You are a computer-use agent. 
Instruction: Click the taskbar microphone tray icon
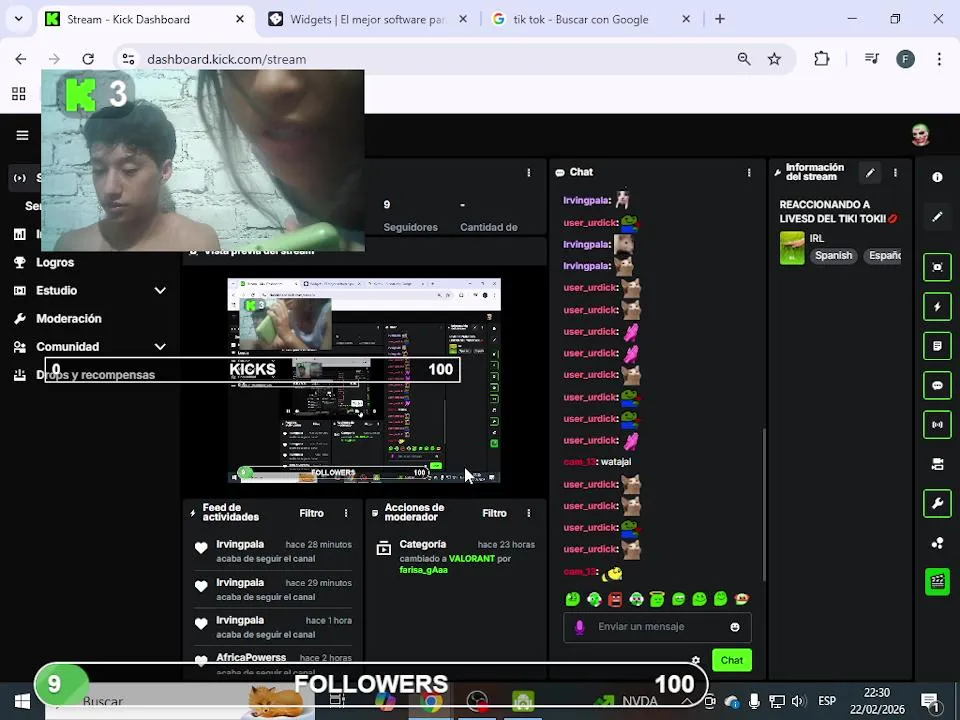click(754, 702)
